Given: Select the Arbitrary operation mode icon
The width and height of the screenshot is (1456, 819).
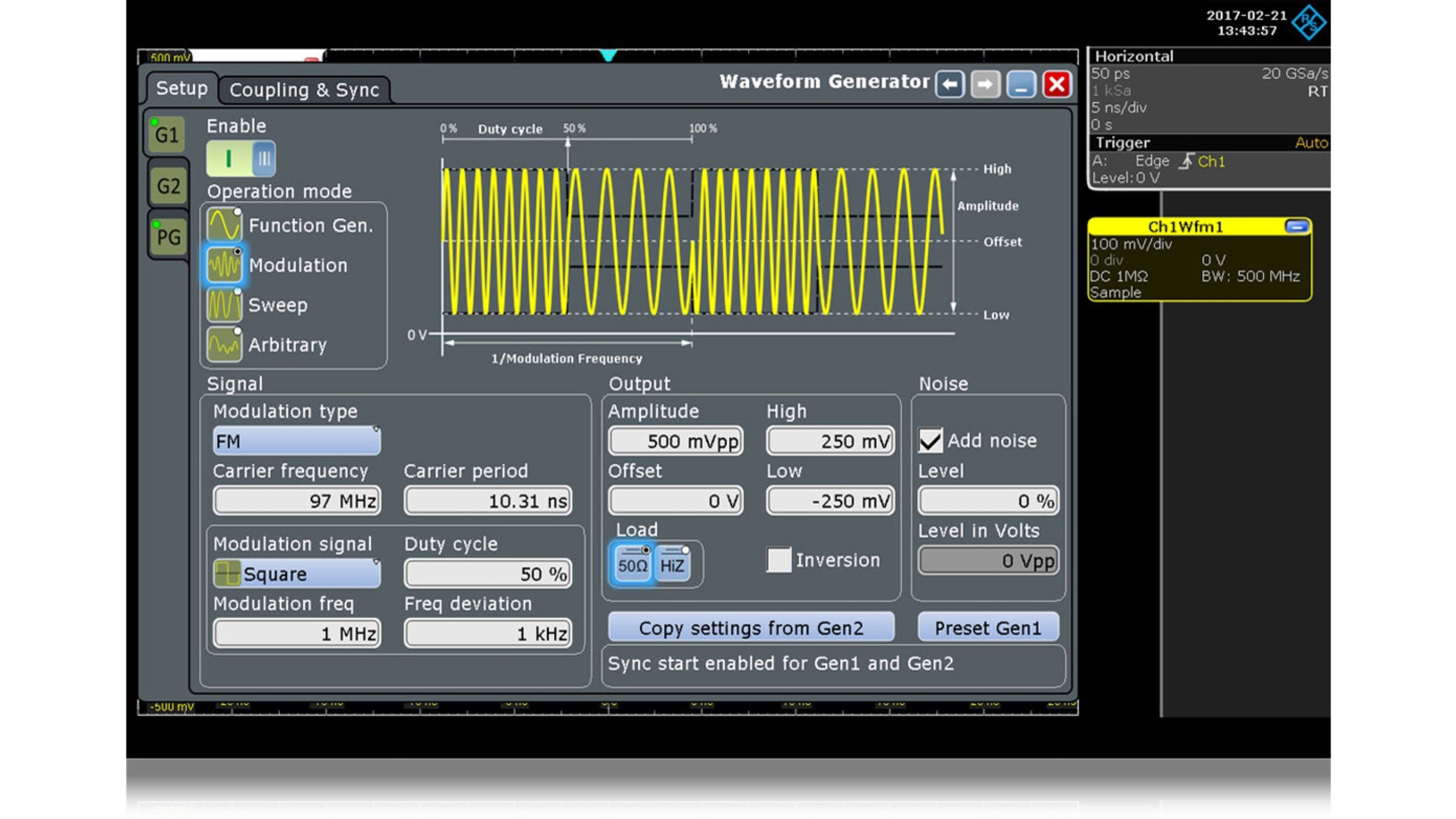Looking at the screenshot, I should click(x=224, y=344).
